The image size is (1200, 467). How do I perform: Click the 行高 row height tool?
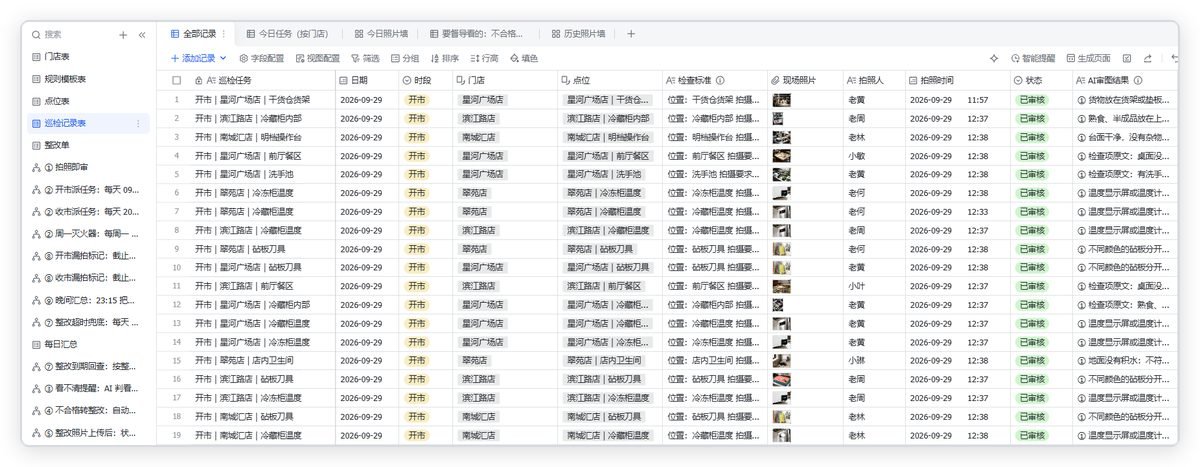point(484,58)
